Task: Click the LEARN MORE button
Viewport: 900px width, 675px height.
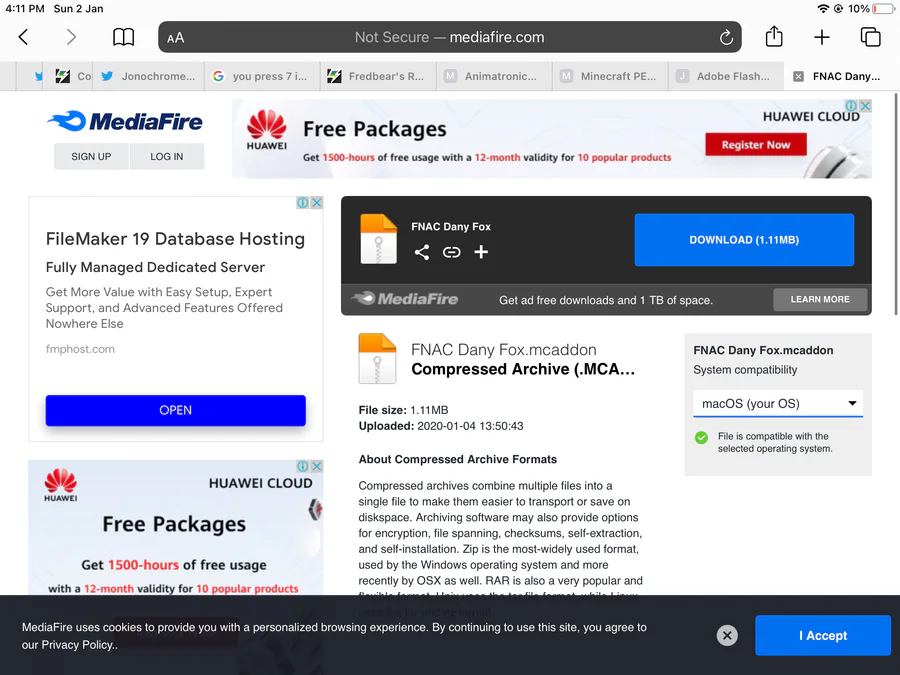Action: pos(820,299)
